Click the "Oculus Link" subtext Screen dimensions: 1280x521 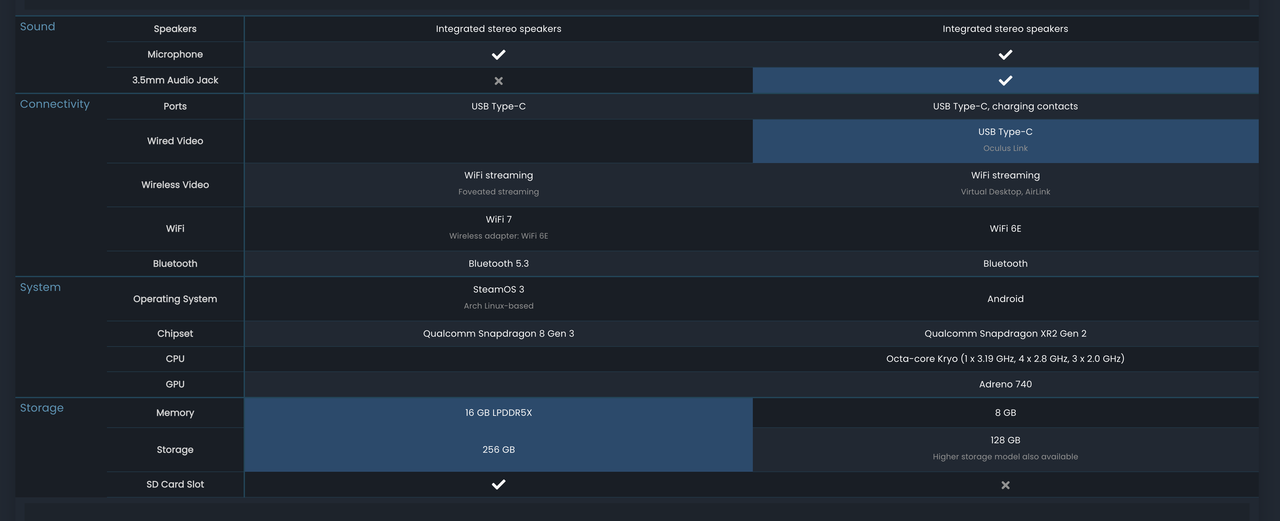pyautogui.click(x=1005, y=149)
